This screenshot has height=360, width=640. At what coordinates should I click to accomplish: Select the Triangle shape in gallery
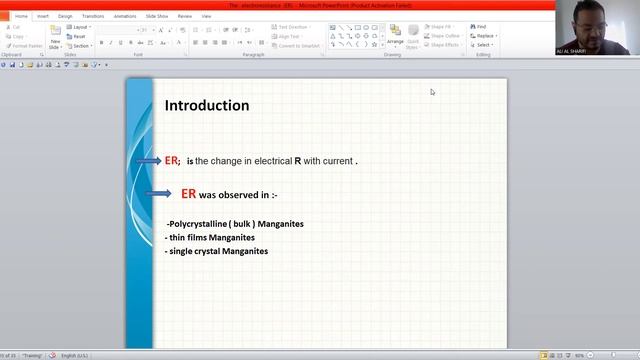(332, 36)
